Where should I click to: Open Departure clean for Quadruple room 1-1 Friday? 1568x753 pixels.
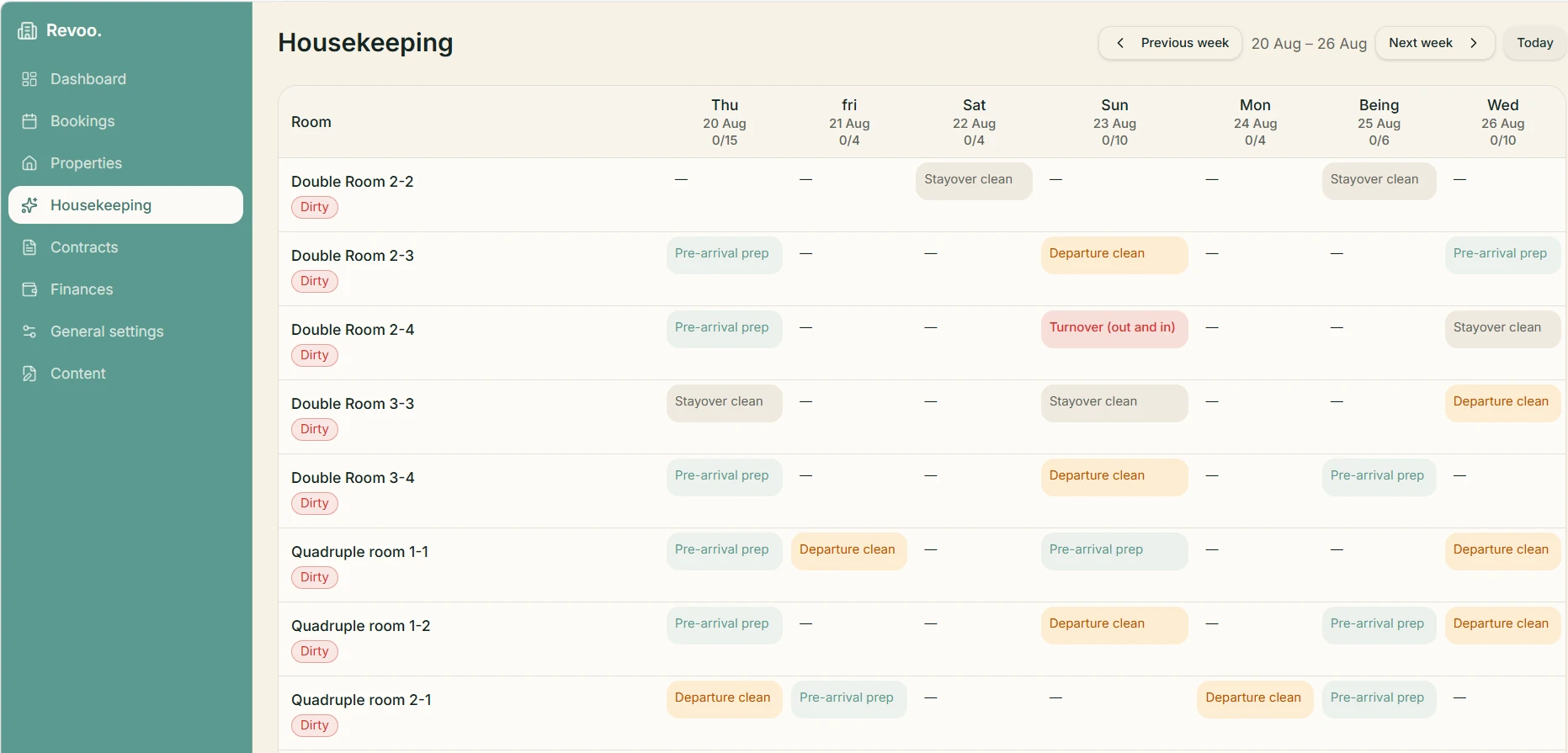[x=848, y=551]
